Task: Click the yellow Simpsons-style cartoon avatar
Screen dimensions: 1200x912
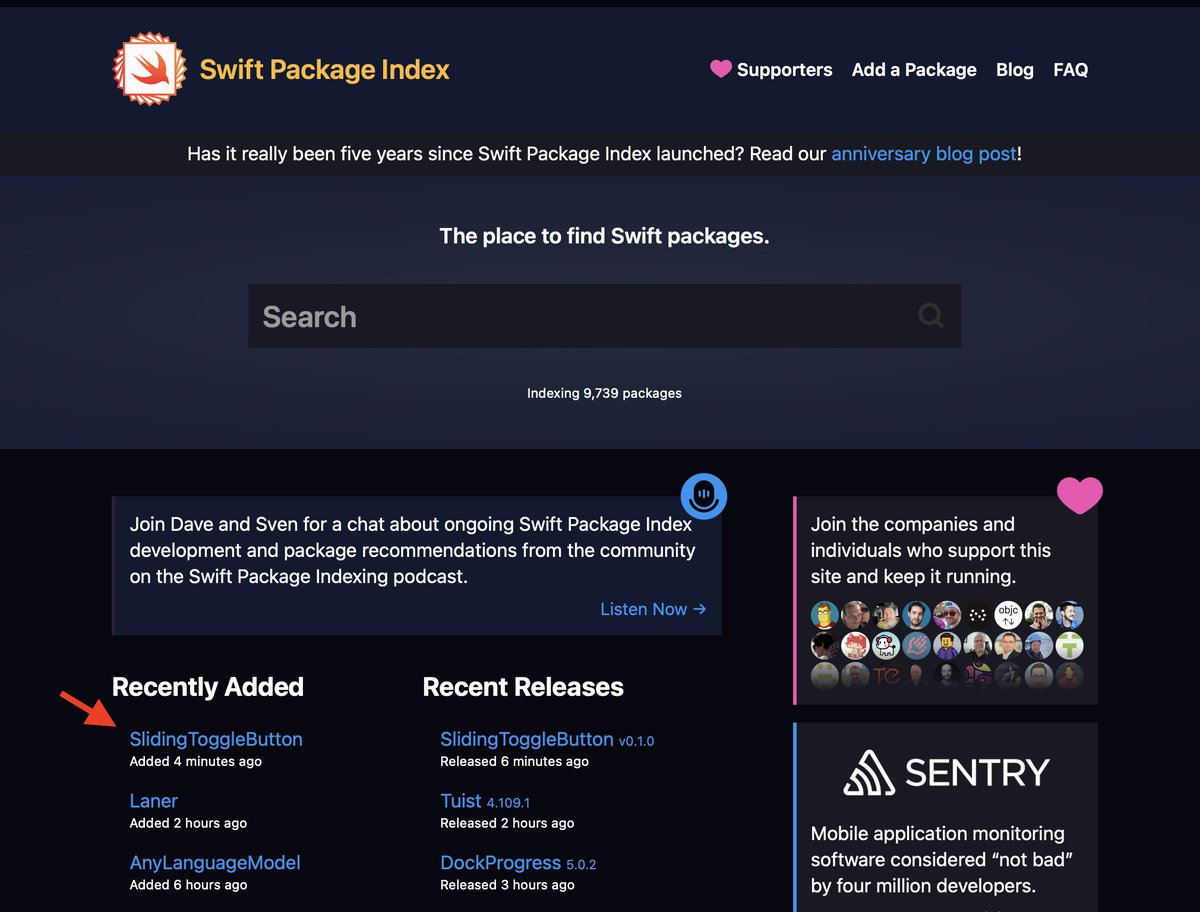Action: [825, 615]
